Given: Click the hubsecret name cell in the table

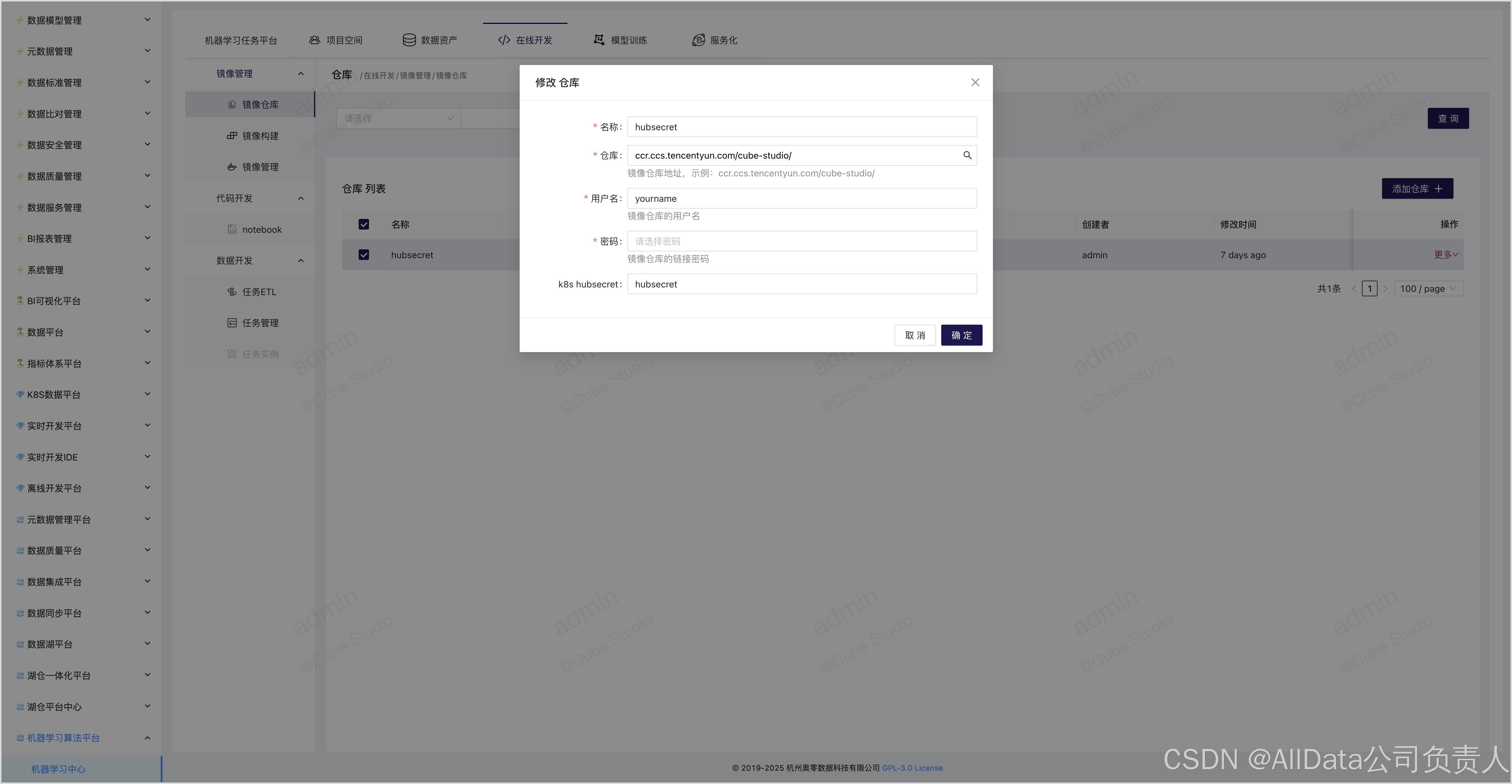Looking at the screenshot, I should [x=412, y=255].
